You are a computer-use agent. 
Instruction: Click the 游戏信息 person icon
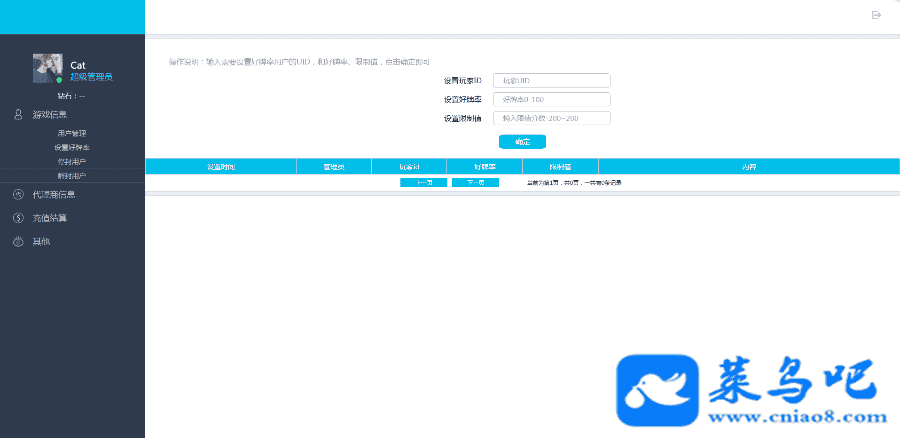(18, 115)
